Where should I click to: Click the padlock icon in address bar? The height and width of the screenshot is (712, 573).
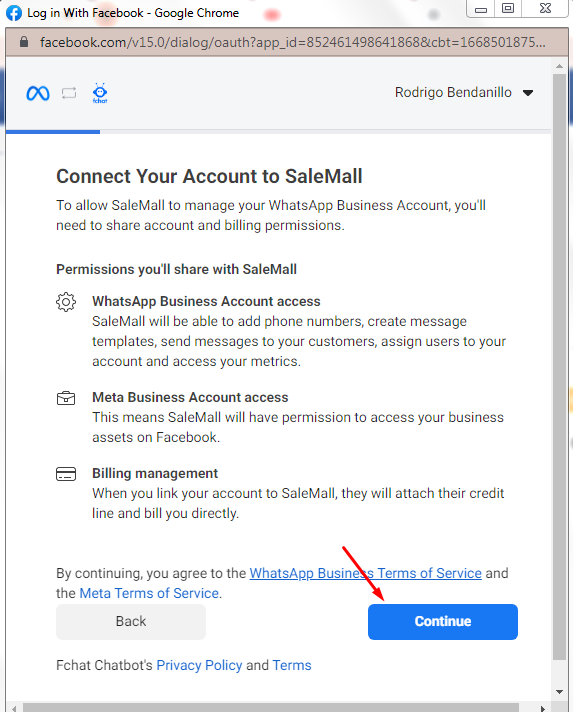point(24,42)
